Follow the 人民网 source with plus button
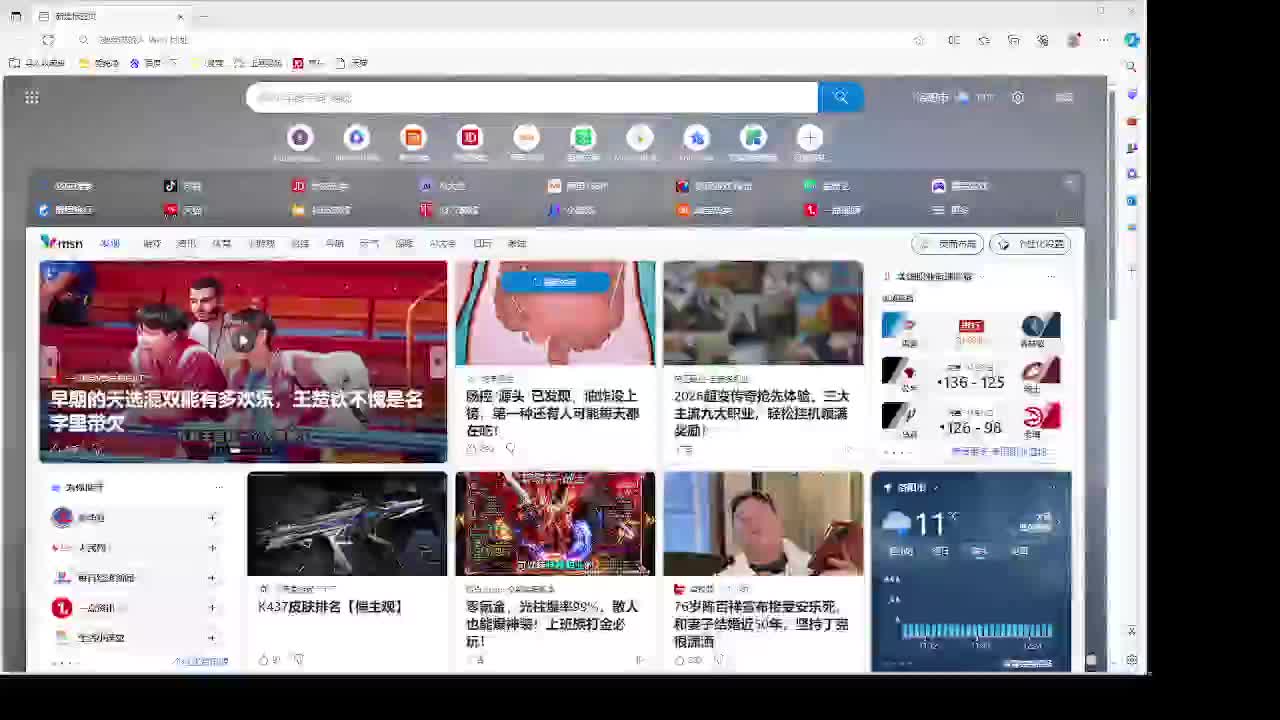 point(212,548)
